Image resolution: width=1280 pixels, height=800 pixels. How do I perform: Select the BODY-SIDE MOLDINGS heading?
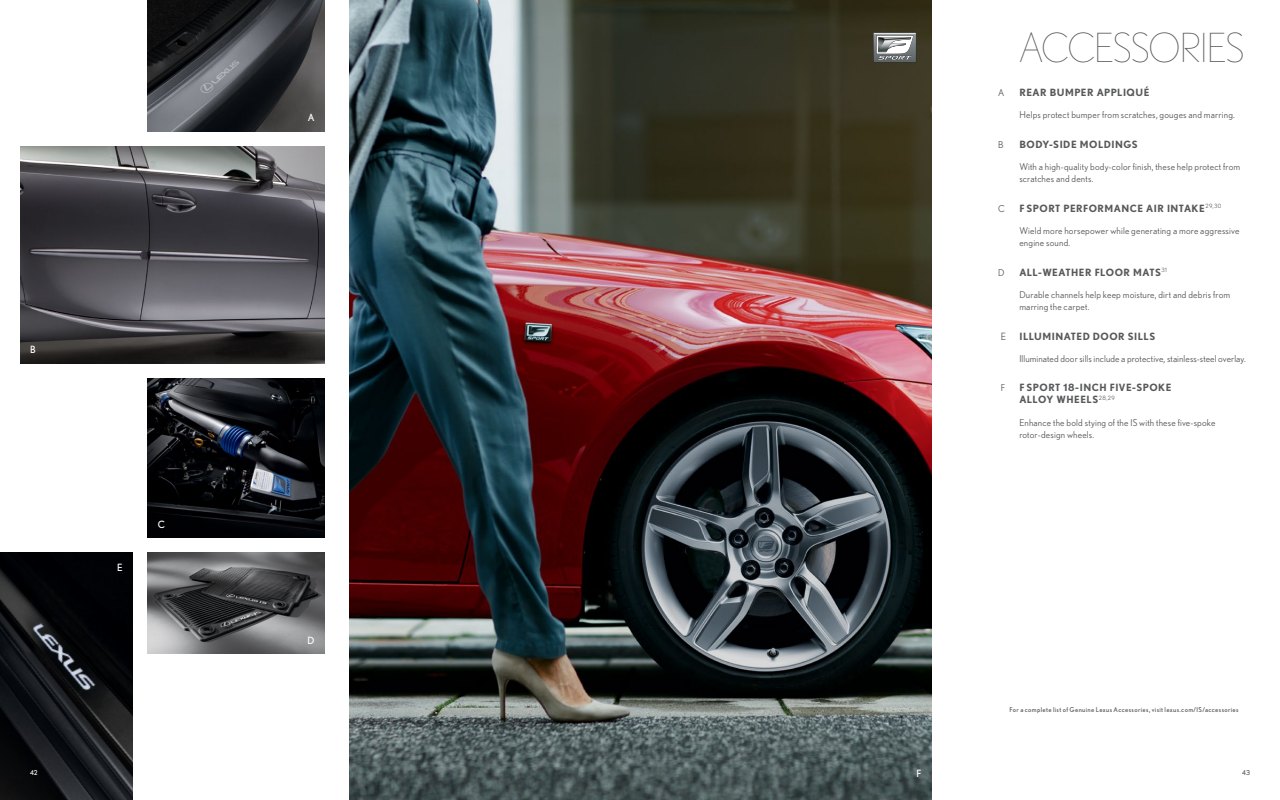coord(1078,145)
